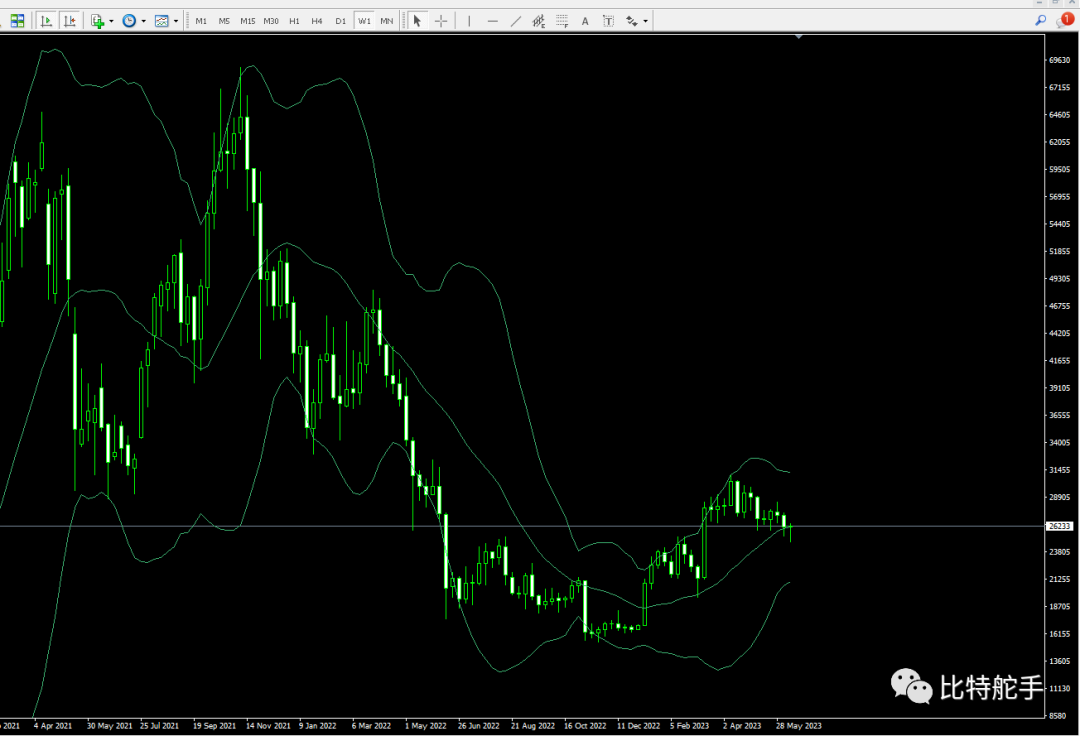
Task: Click the 69630 price axis value
Action: coord(1059,60)
